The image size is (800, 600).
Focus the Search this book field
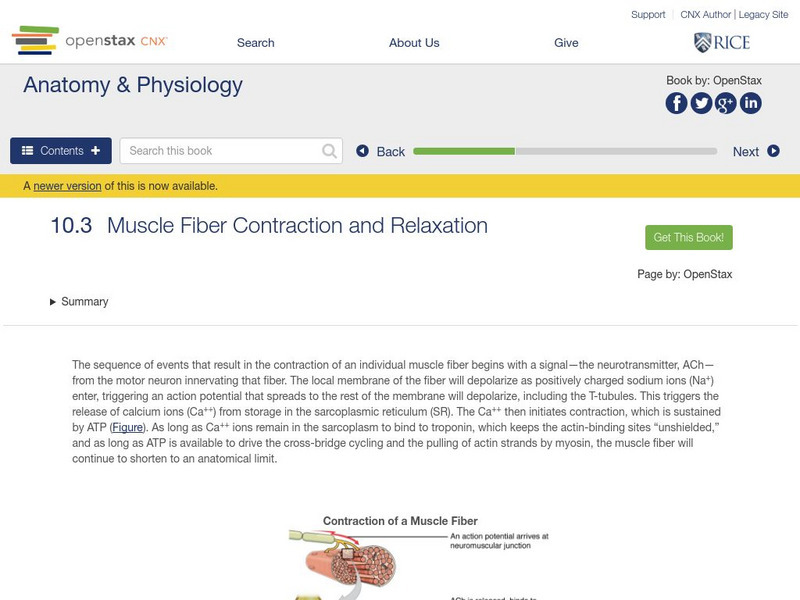pyautogui.click(x=222, y=151)
